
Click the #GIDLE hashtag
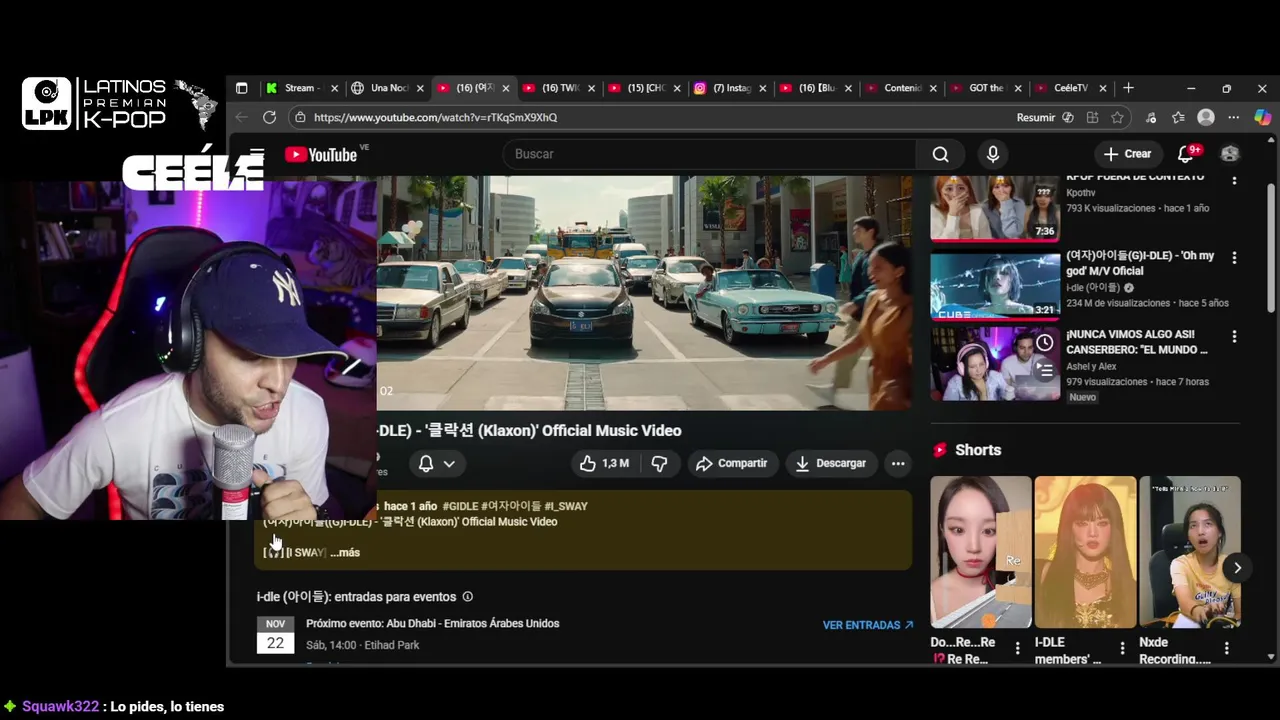pyautogui.click(x=460, y=506)
